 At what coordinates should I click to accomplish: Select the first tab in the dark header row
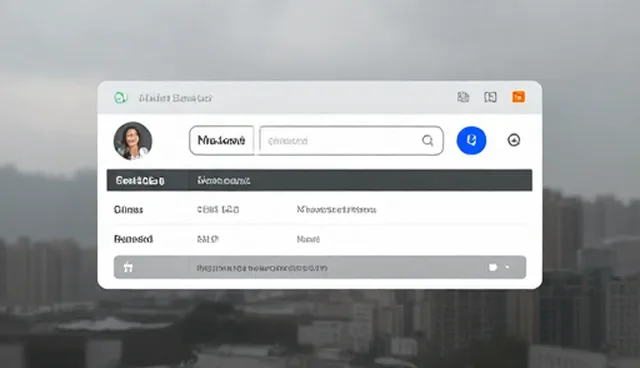[x=140, y=180]
